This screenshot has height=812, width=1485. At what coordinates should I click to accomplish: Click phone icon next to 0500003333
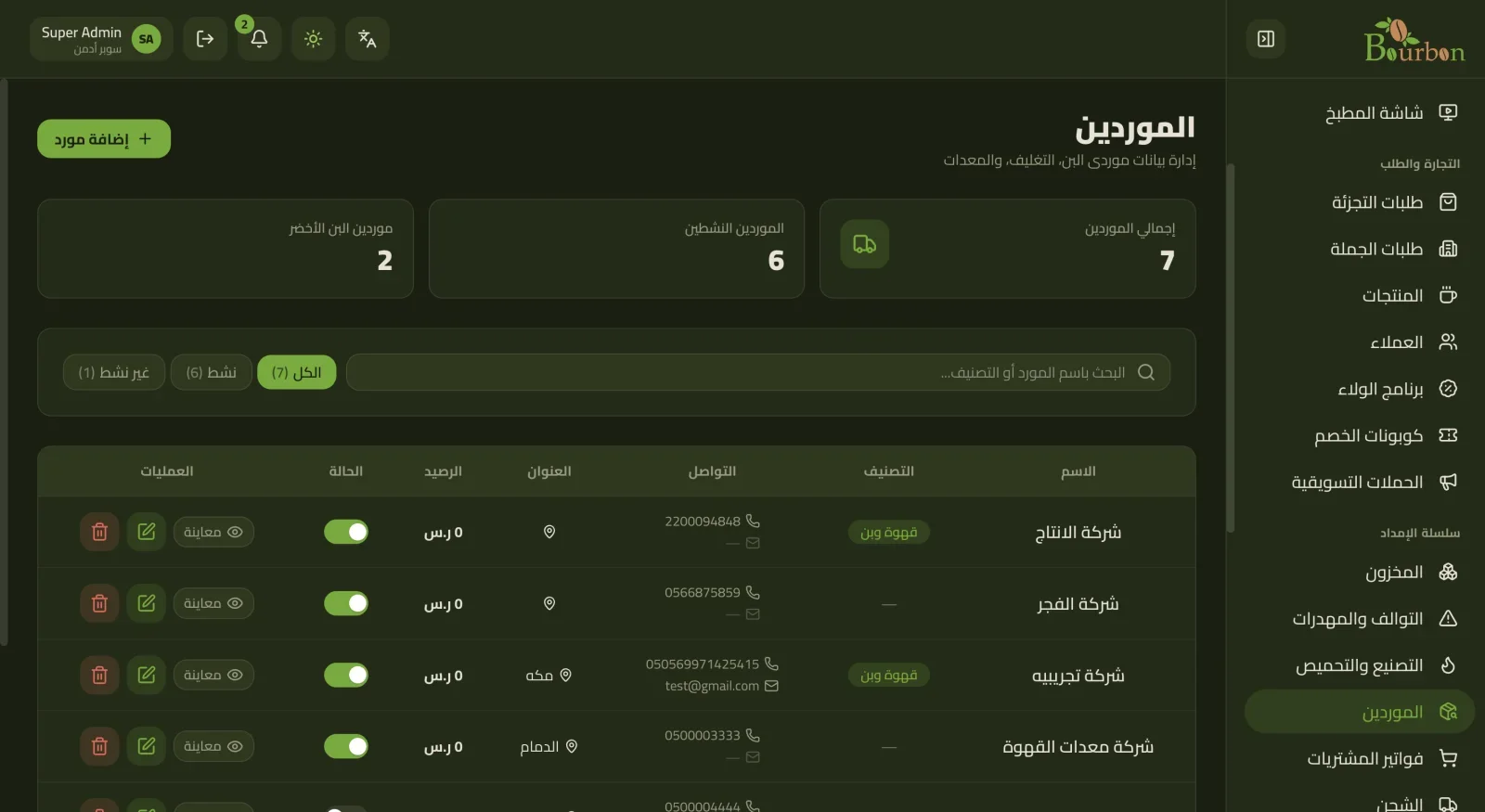753,735
